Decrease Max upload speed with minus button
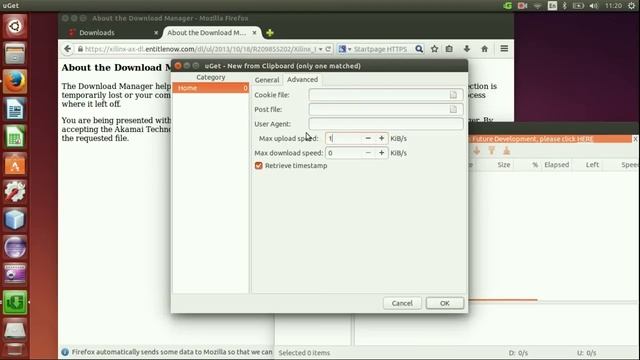This screenshot has height=360, width=640. [368, 138]
